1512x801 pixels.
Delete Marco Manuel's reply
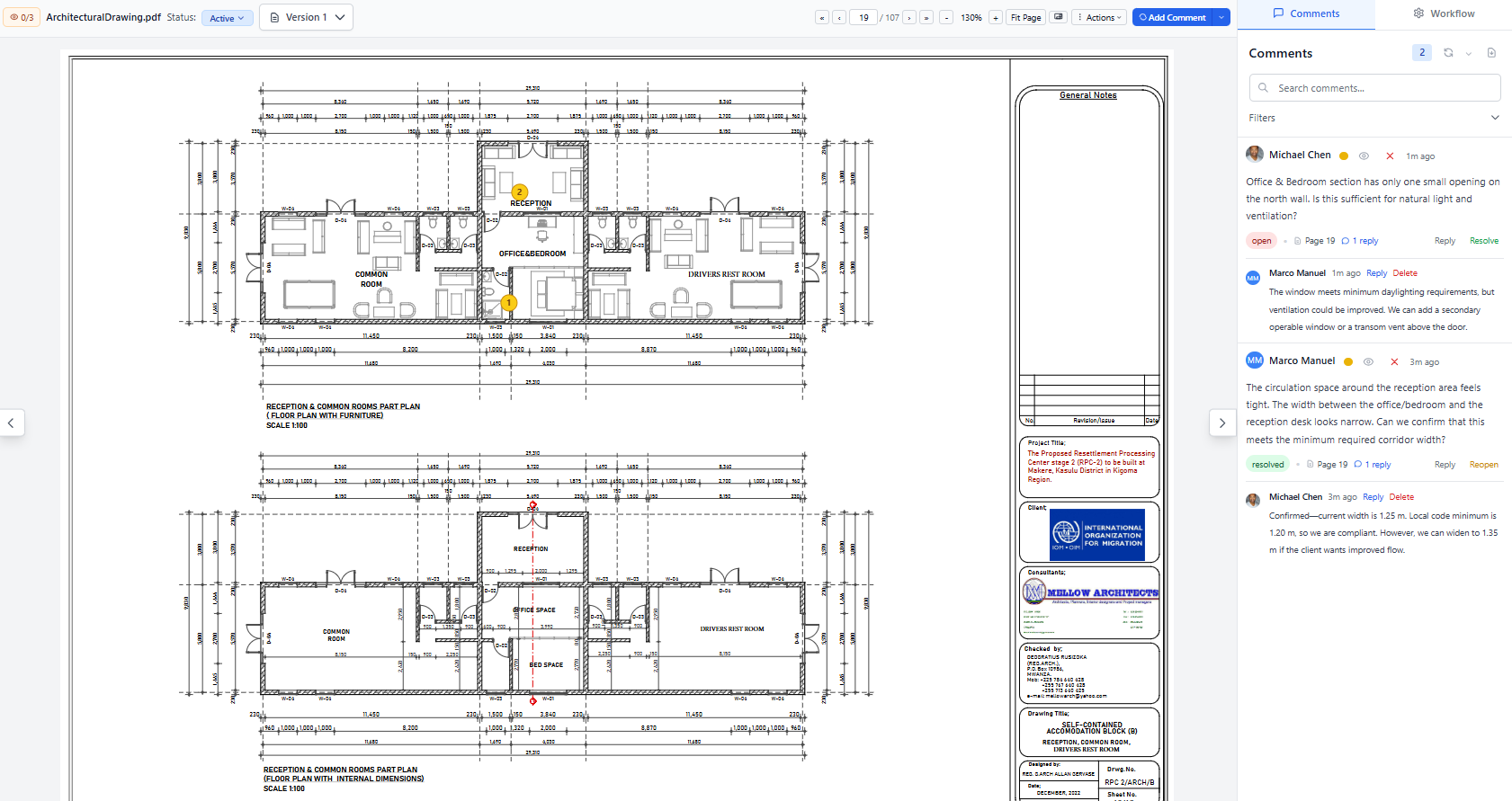pos(1405,273)
